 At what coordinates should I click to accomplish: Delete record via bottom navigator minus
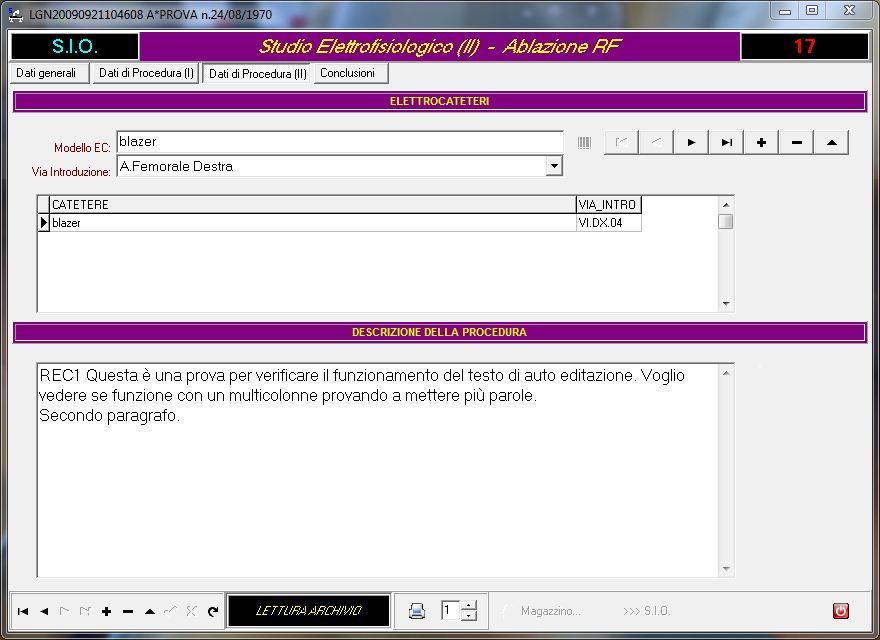point(128,611)
